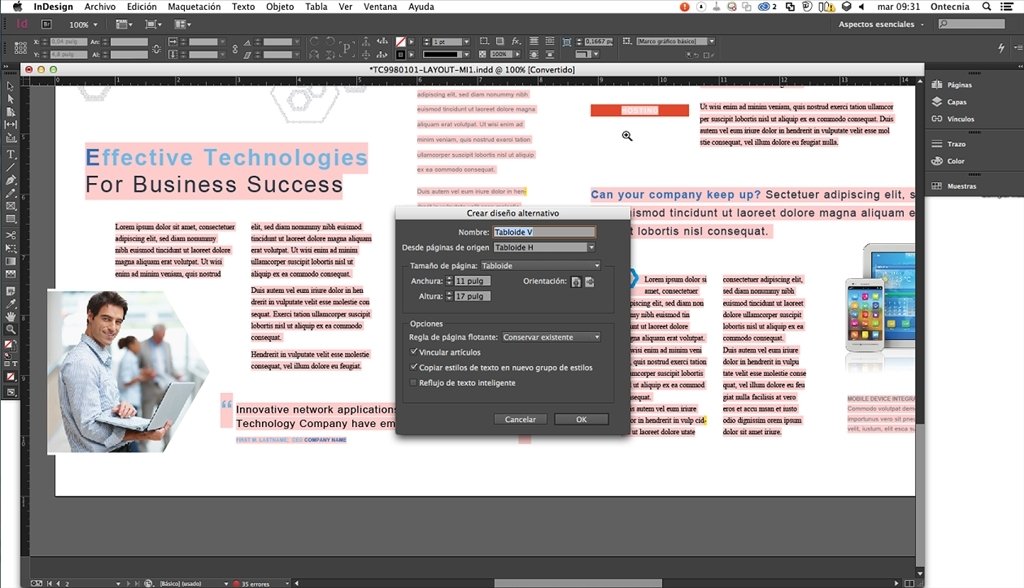1024x588 pixels.
Task: Open the Texto menu
Action: tap(243, 7)
